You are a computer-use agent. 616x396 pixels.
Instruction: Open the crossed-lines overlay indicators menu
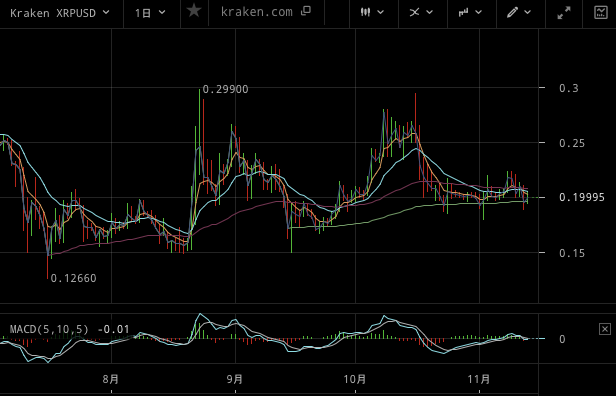(x=421, y=13)
